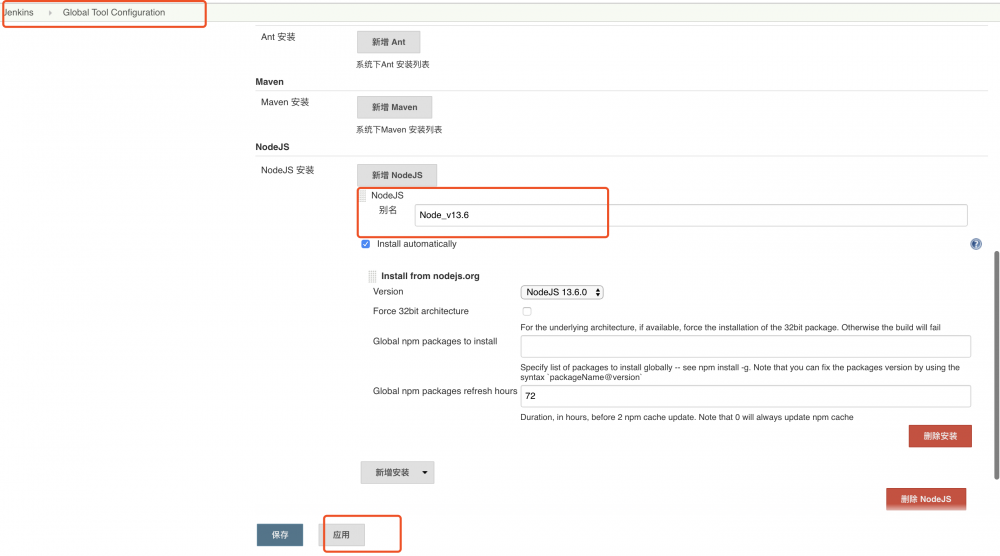Go to Jenkins breadcrumb link
Screen dimensions: 1000x556
18,12
